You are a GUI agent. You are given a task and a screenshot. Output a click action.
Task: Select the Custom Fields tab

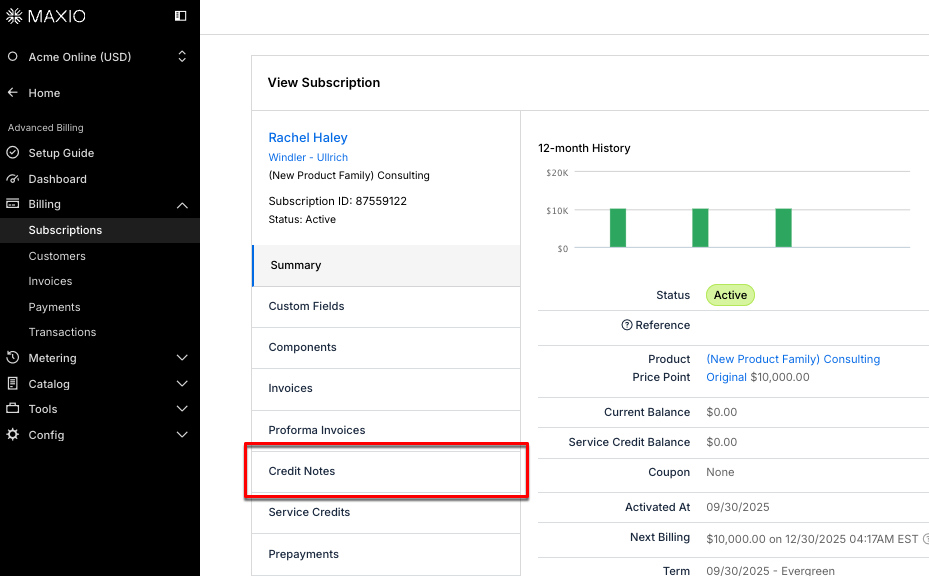click(x=304, y=306)
